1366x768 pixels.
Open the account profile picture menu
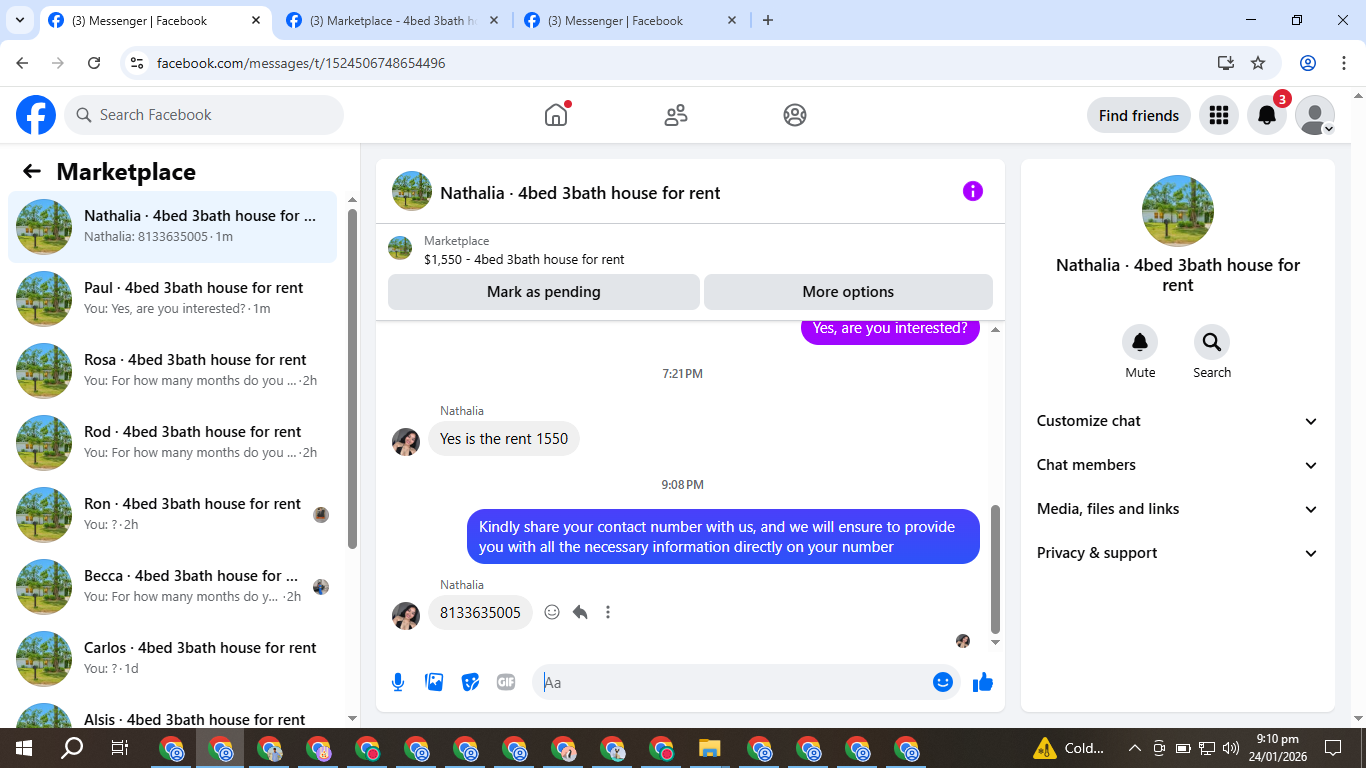pos(1315,115)
